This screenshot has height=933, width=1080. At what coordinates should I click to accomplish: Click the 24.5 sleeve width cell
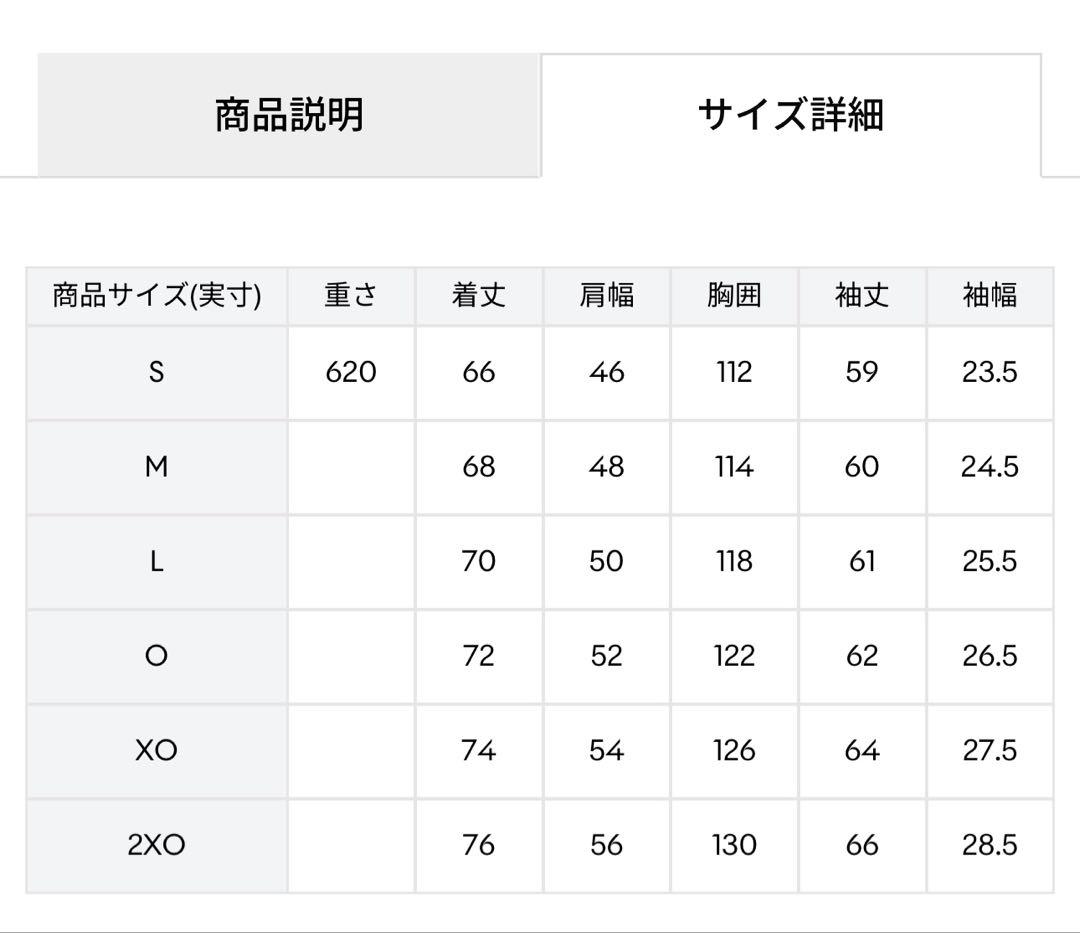coord(990,467)
